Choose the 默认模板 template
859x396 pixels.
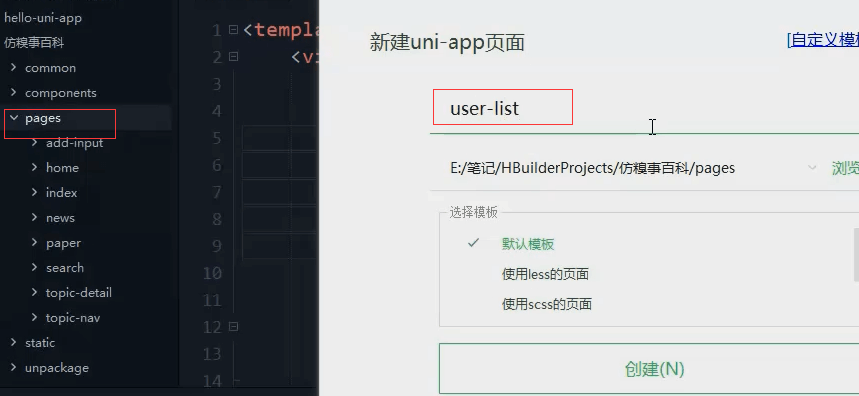tap(528, 244)
